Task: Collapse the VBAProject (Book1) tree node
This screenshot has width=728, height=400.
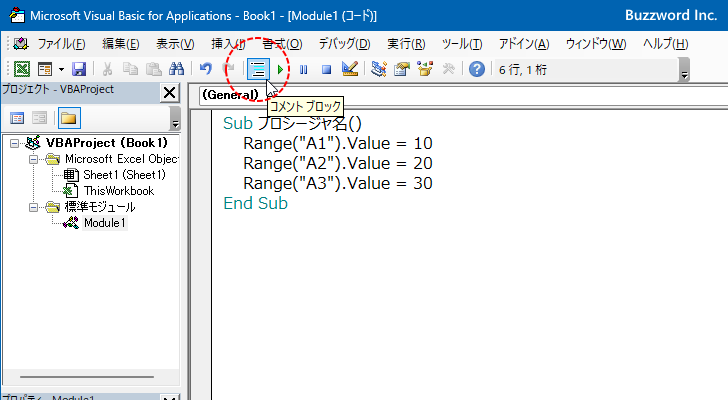Action: click(x=14, y=143)
